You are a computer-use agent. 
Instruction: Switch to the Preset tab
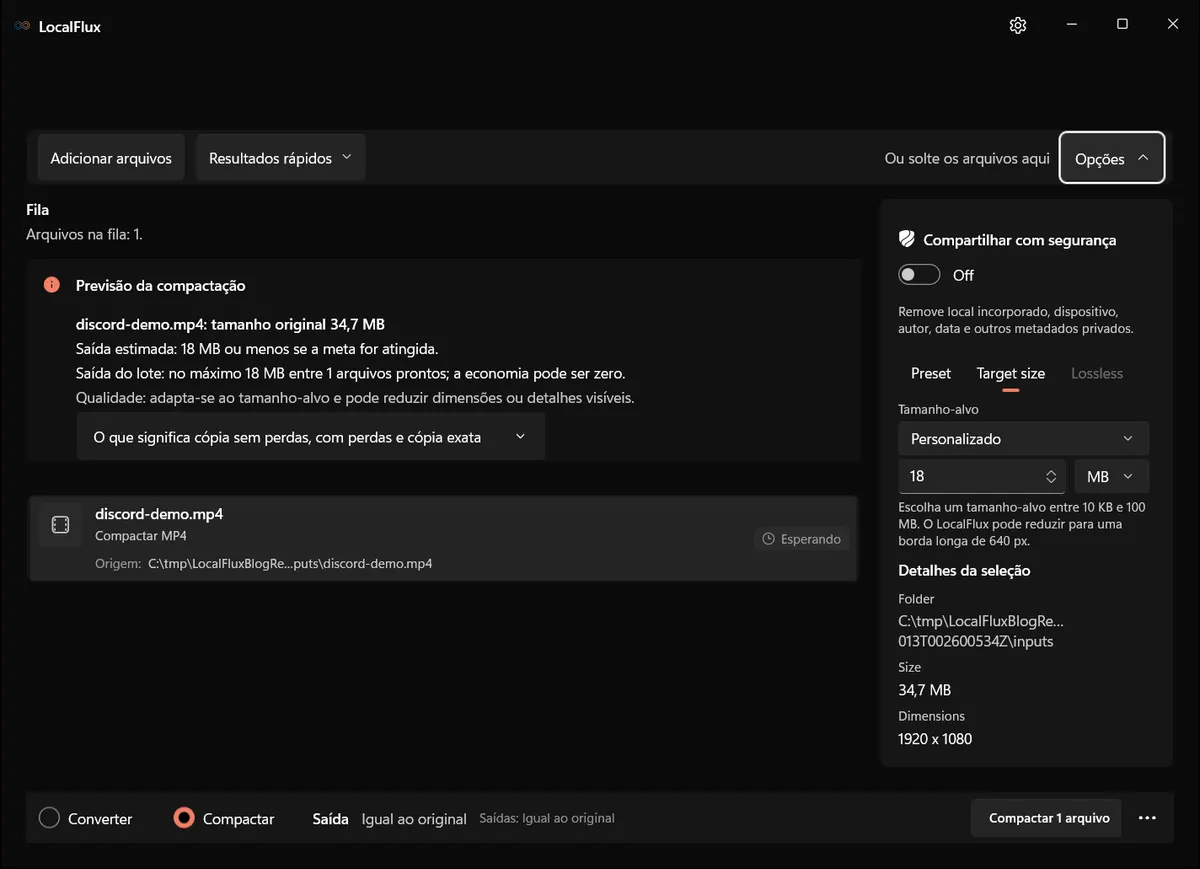coord(931,373)
